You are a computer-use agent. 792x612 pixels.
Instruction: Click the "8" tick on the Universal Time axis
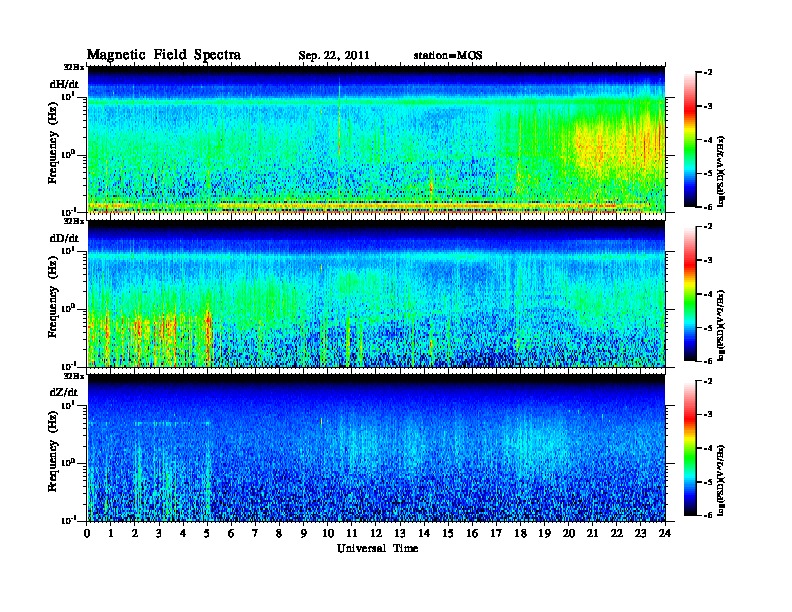[280, 533]
